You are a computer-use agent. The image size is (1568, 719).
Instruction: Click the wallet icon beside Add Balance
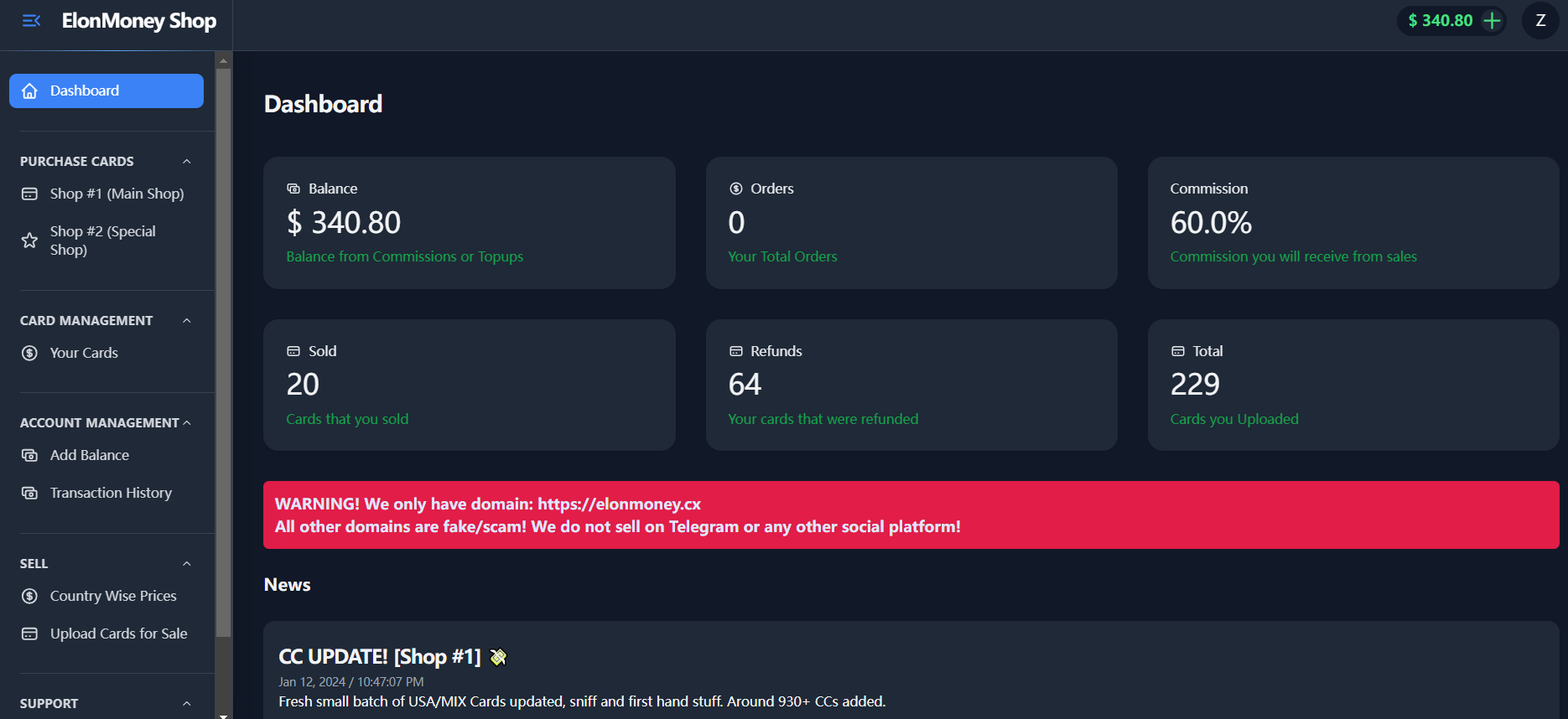(29, 455)
